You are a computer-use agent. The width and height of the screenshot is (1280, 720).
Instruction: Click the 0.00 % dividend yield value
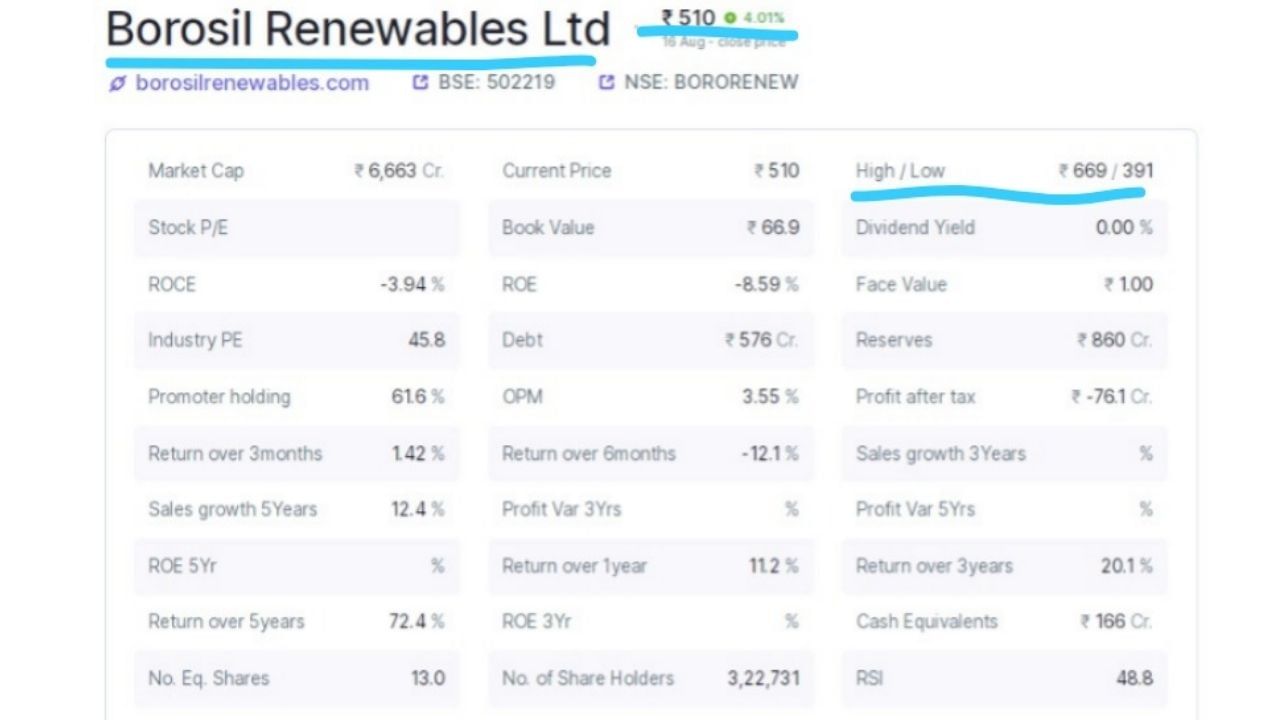tap(1124, 228)
